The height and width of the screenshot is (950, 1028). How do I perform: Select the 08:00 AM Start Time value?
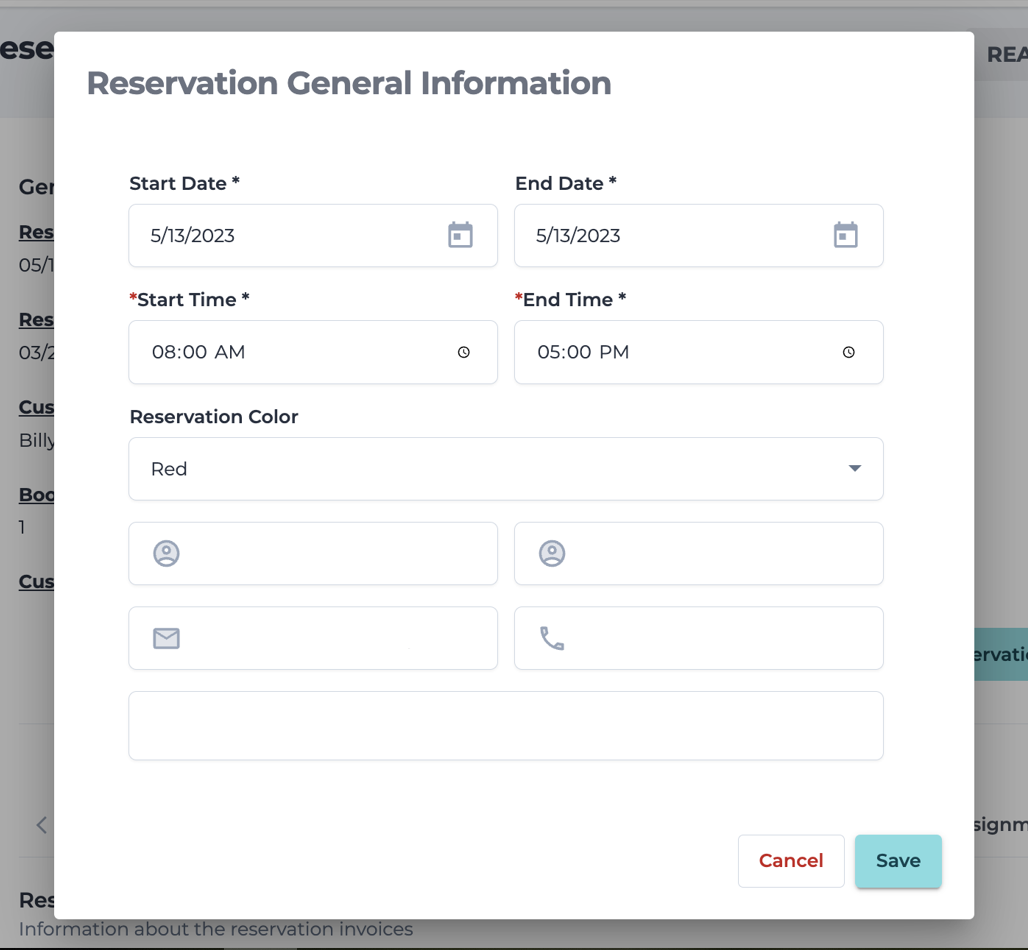[198, 352]
